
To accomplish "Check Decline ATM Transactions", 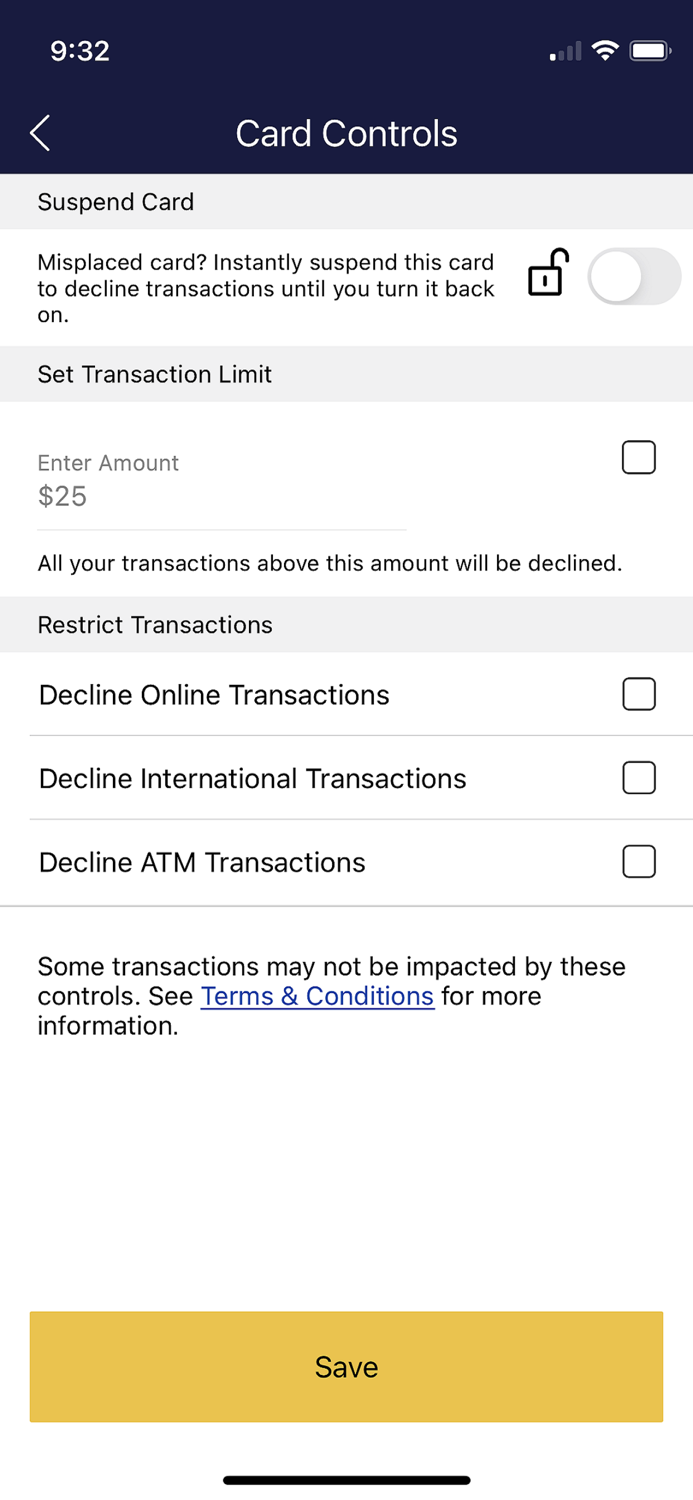I will click(x=638, y=861).
